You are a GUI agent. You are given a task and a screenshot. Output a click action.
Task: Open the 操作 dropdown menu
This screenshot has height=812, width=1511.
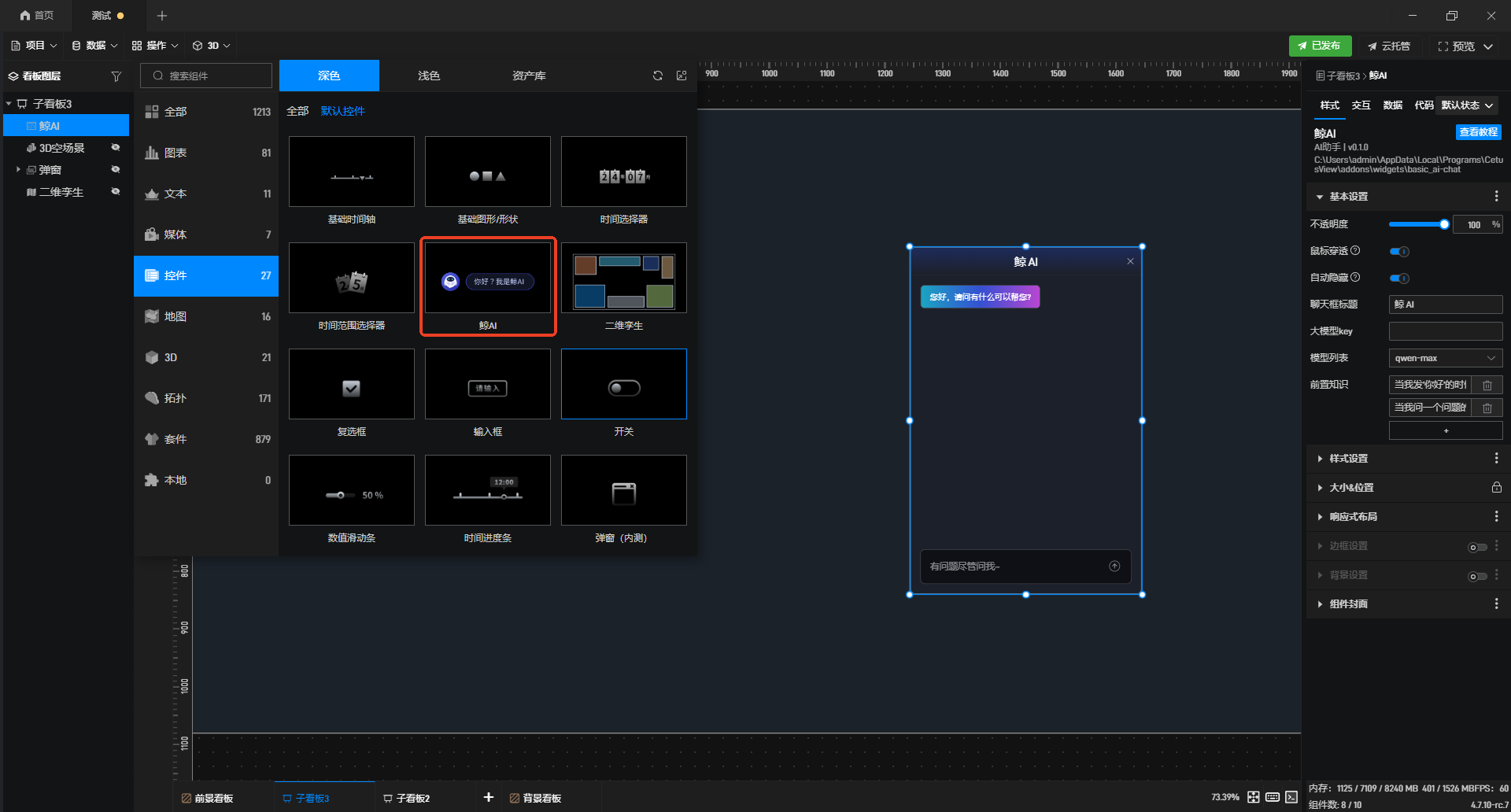coord(155,46)
